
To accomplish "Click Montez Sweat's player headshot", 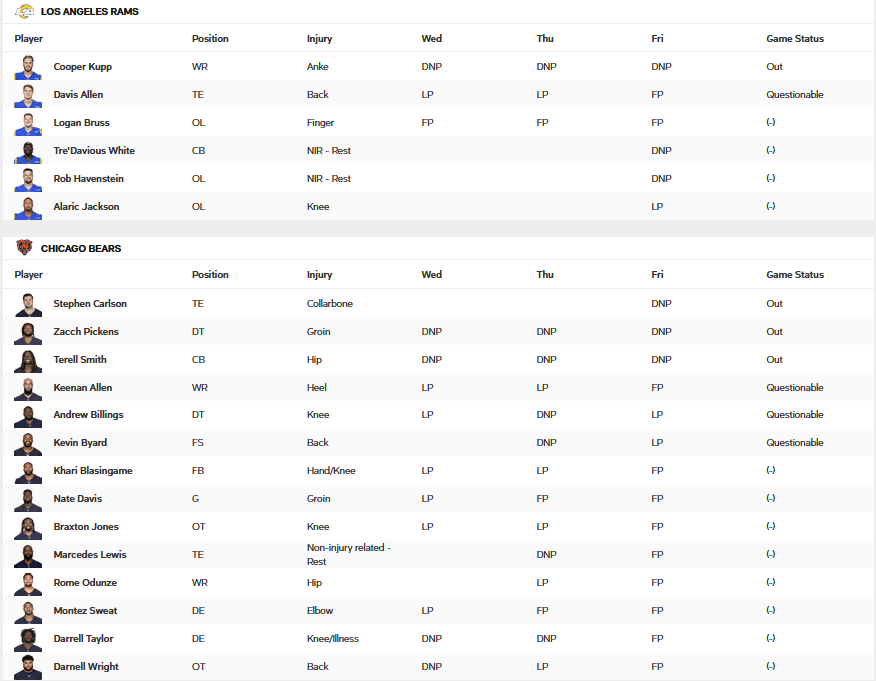I will (x=28, y=611).
